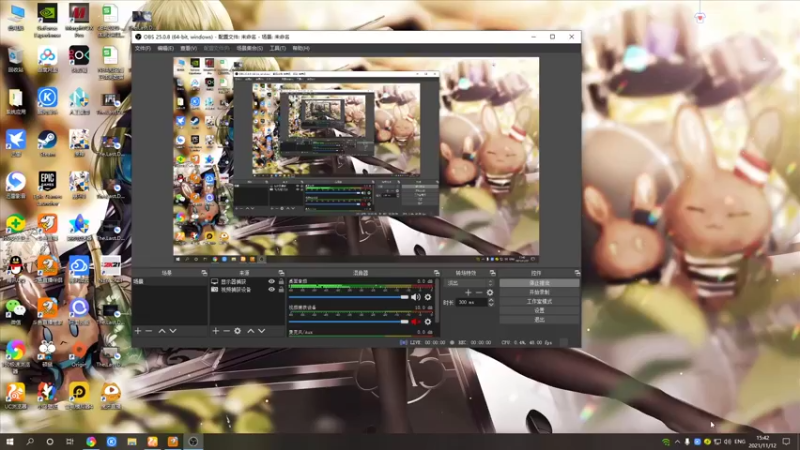The height and width of the screenshot is (450, 800).
Task: Open the 工具(T) menu in OBS
Action: click(278, 48)
